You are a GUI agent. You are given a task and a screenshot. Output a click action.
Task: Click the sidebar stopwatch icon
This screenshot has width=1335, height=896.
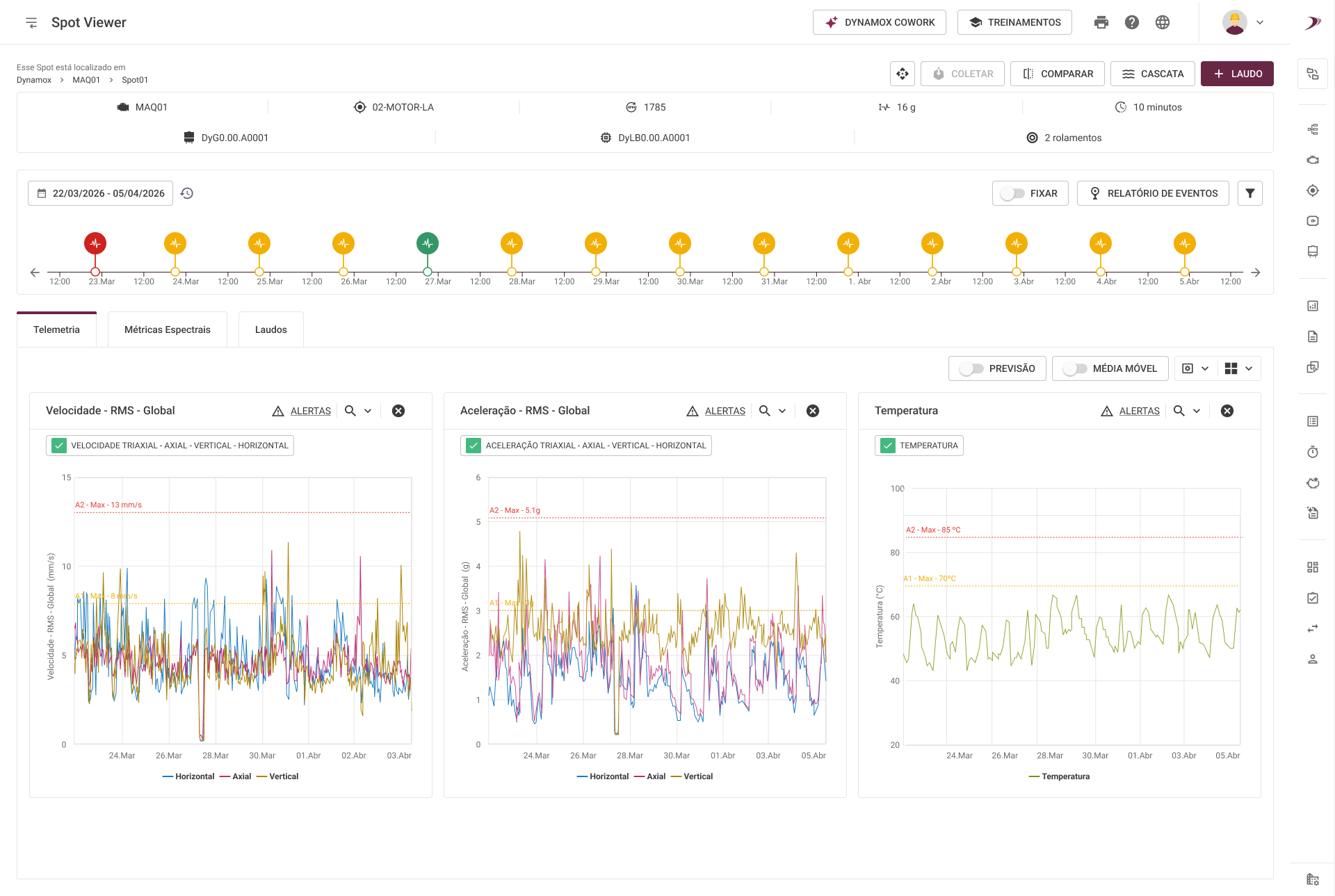(x=1313, y=452)
